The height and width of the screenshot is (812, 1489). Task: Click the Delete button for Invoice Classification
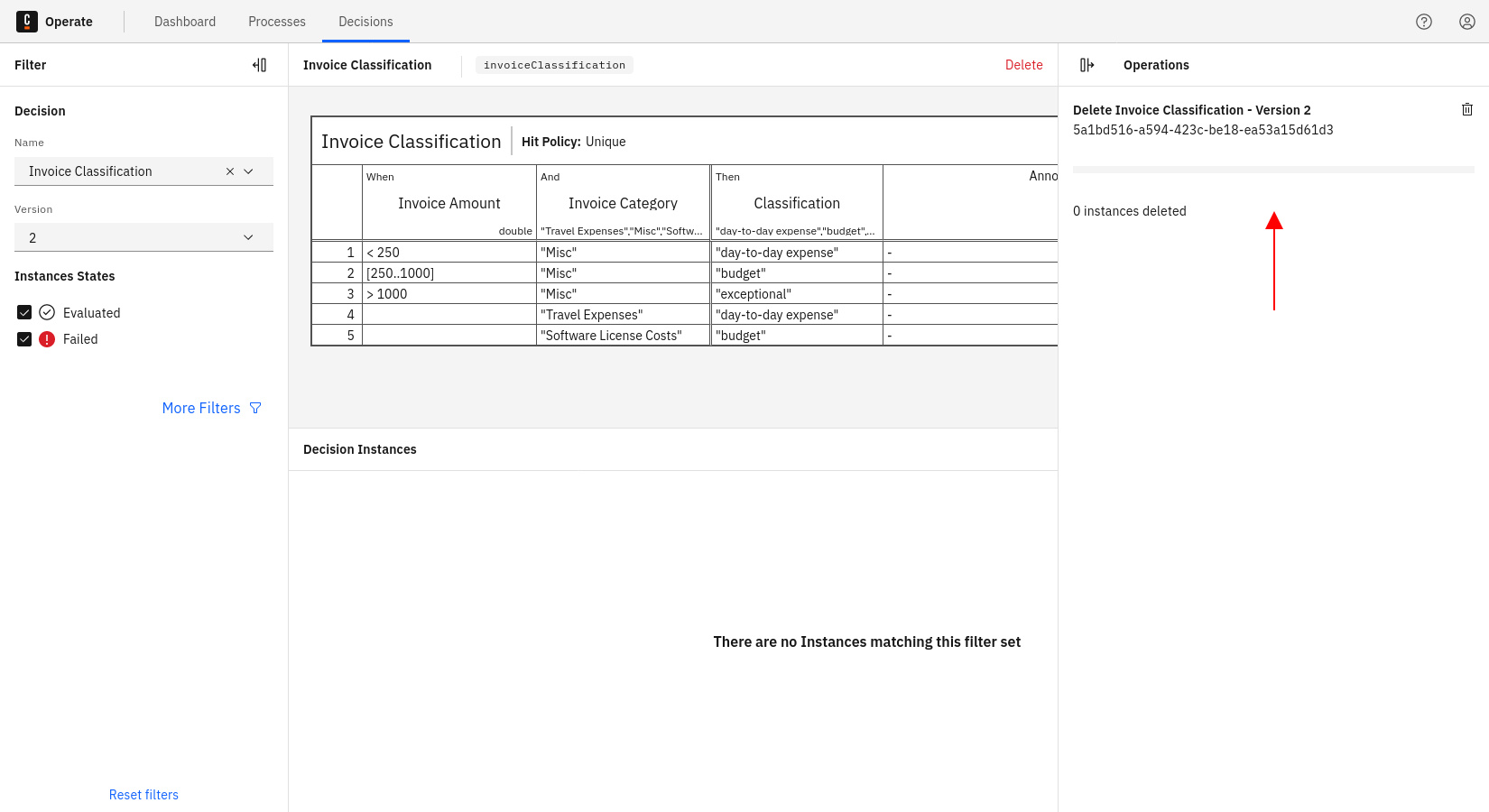(1024, 64)
